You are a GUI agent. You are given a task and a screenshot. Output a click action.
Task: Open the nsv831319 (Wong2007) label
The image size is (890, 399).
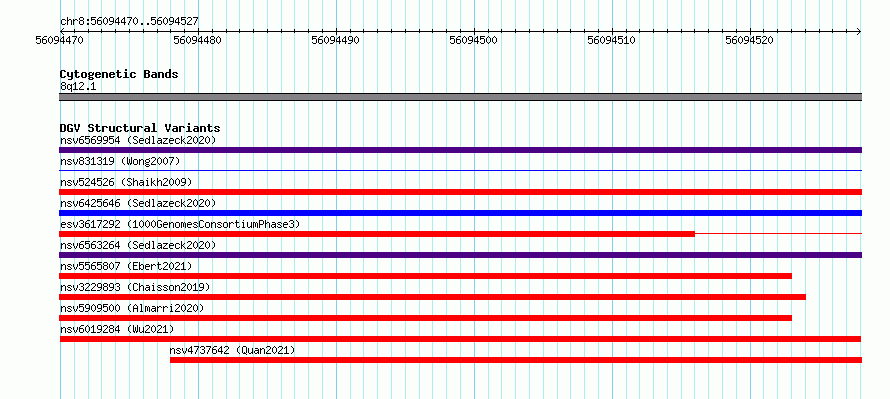(120, 161)
